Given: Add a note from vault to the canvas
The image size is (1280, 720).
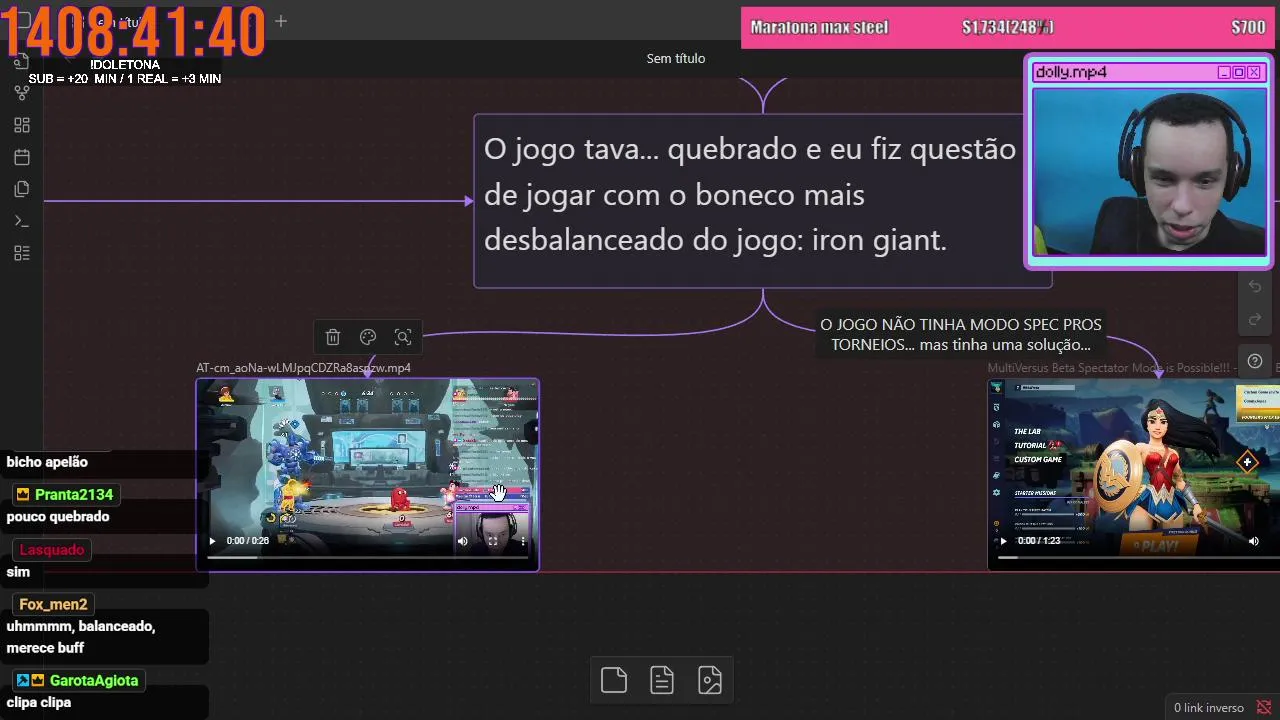Looking at the screenshot, I should pos(662,680).
